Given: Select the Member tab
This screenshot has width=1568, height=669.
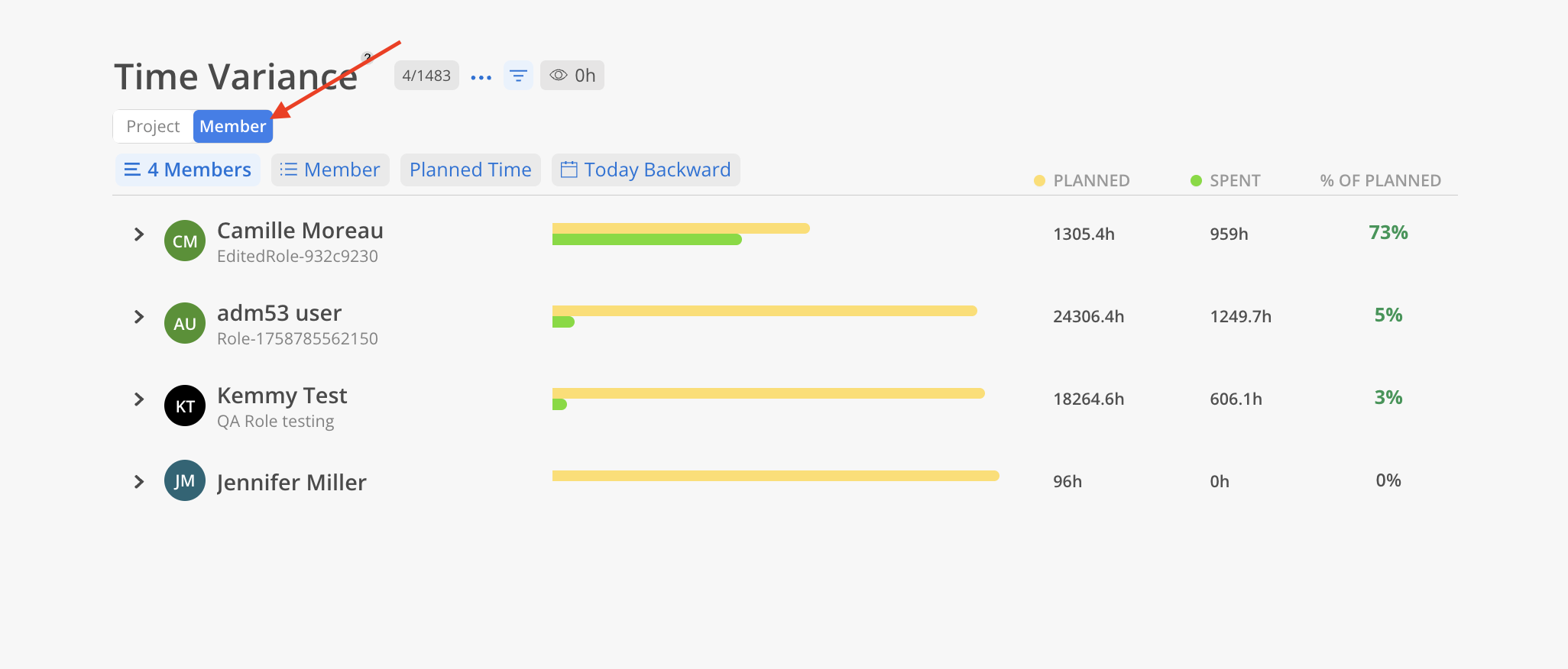Looking at the screenshot, I should (x=233, y=127).
